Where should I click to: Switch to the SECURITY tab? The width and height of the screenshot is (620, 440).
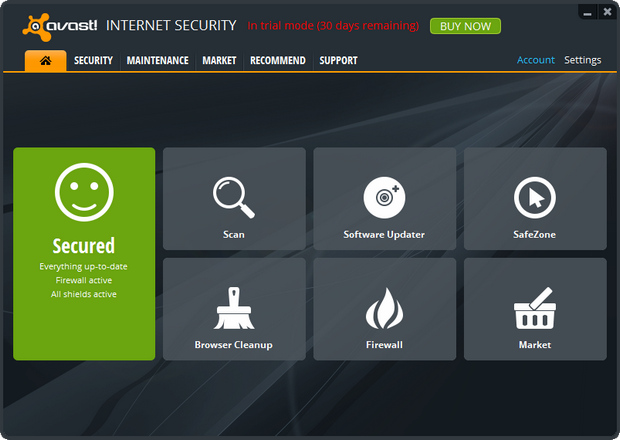93,60
